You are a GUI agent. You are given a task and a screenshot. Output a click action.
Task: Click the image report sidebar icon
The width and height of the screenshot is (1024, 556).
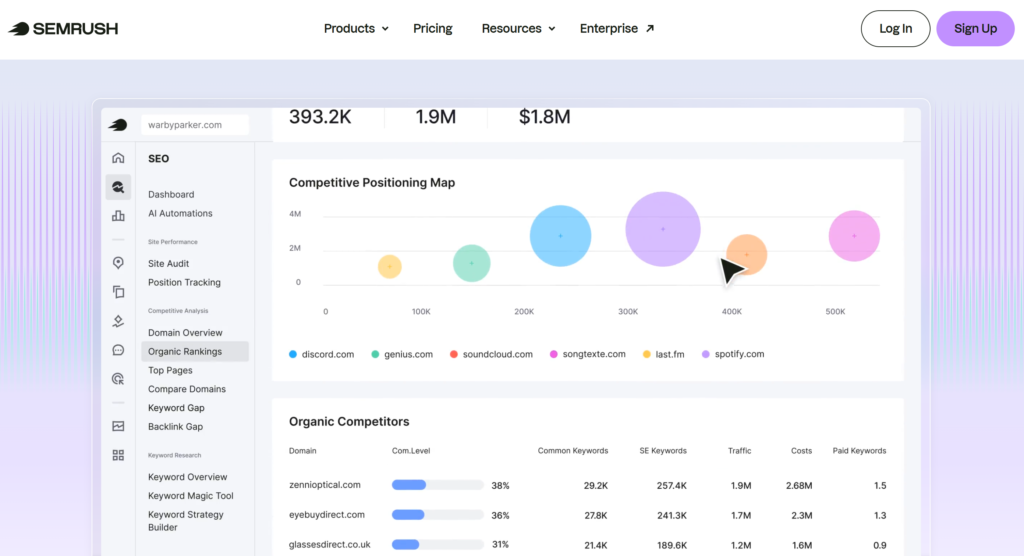[x=118, y=426]
